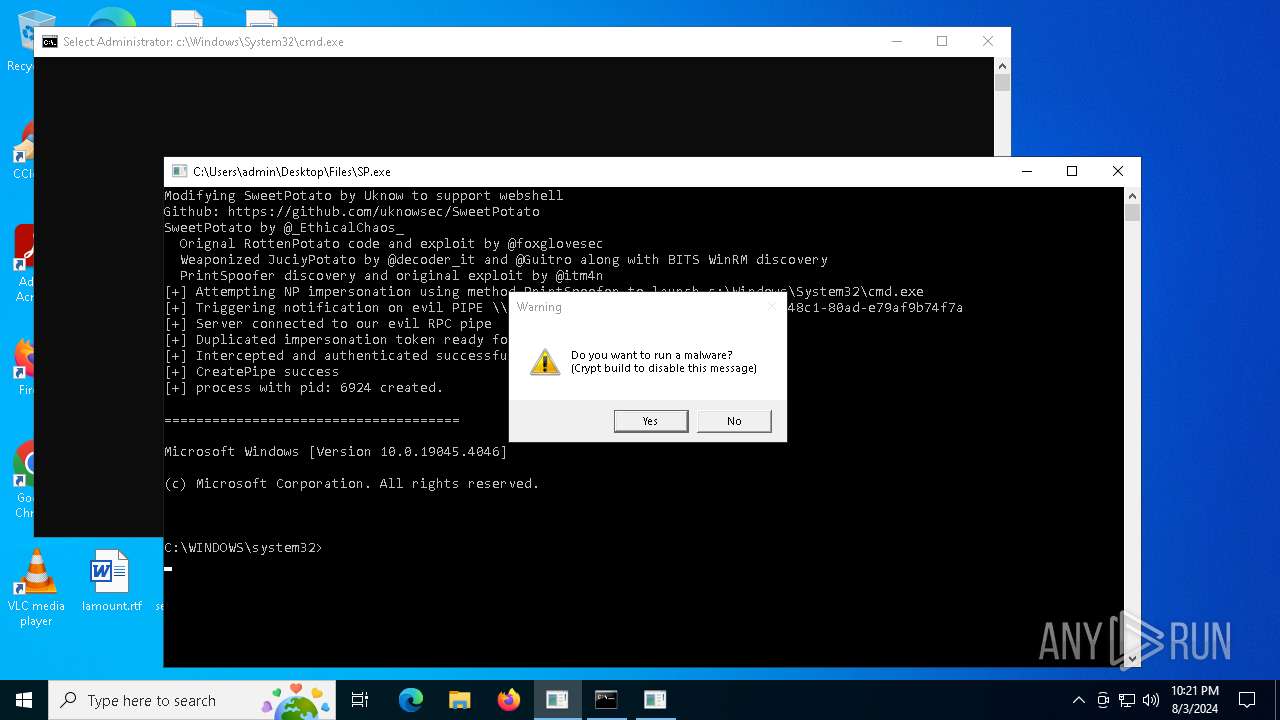Open the clock showing 10:21 PM
Image resolution: width=1280 pixels, height=720 pixels.
click(1194, 700)
